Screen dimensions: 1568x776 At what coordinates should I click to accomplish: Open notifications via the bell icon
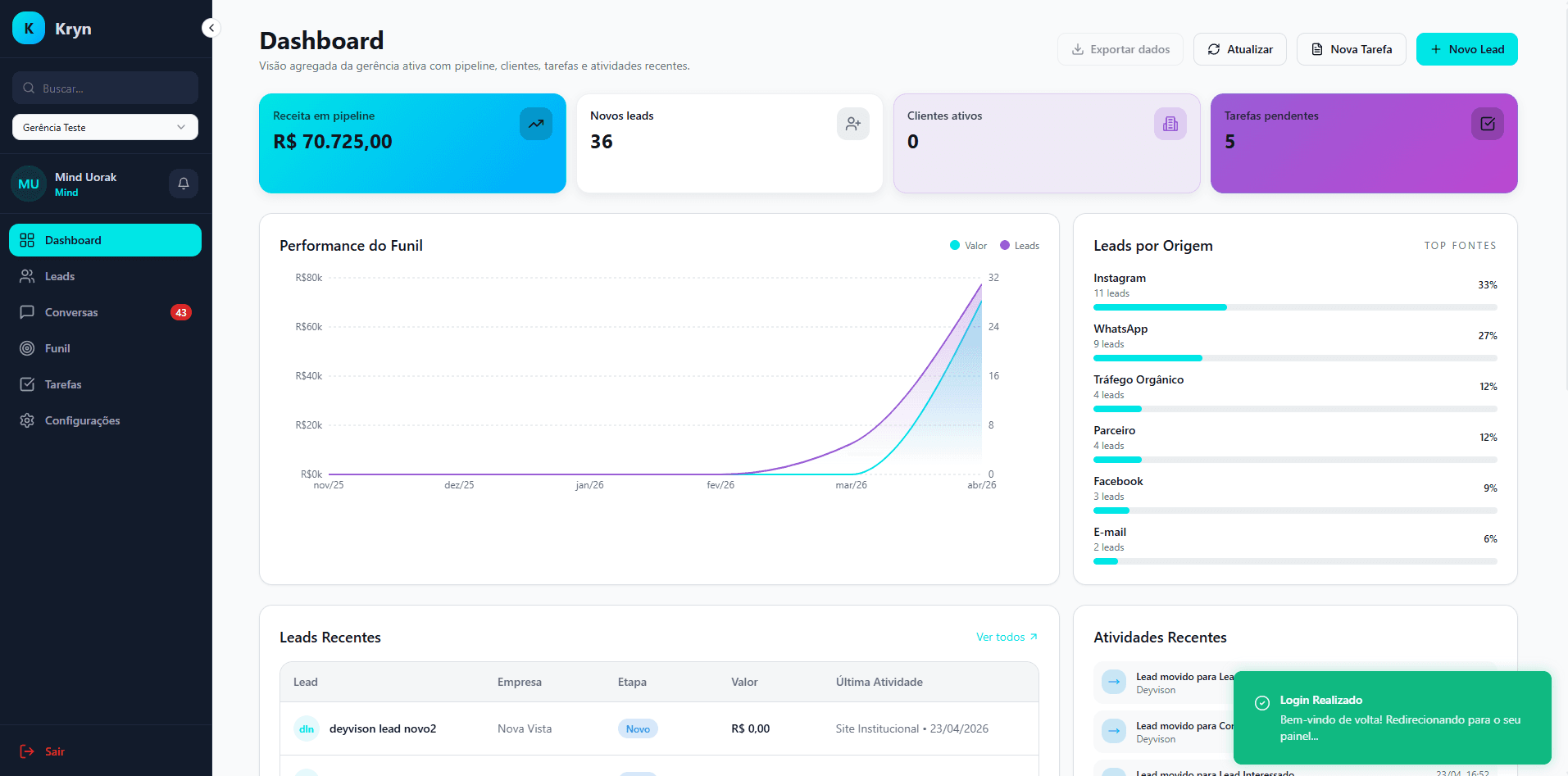click(182, 183)
